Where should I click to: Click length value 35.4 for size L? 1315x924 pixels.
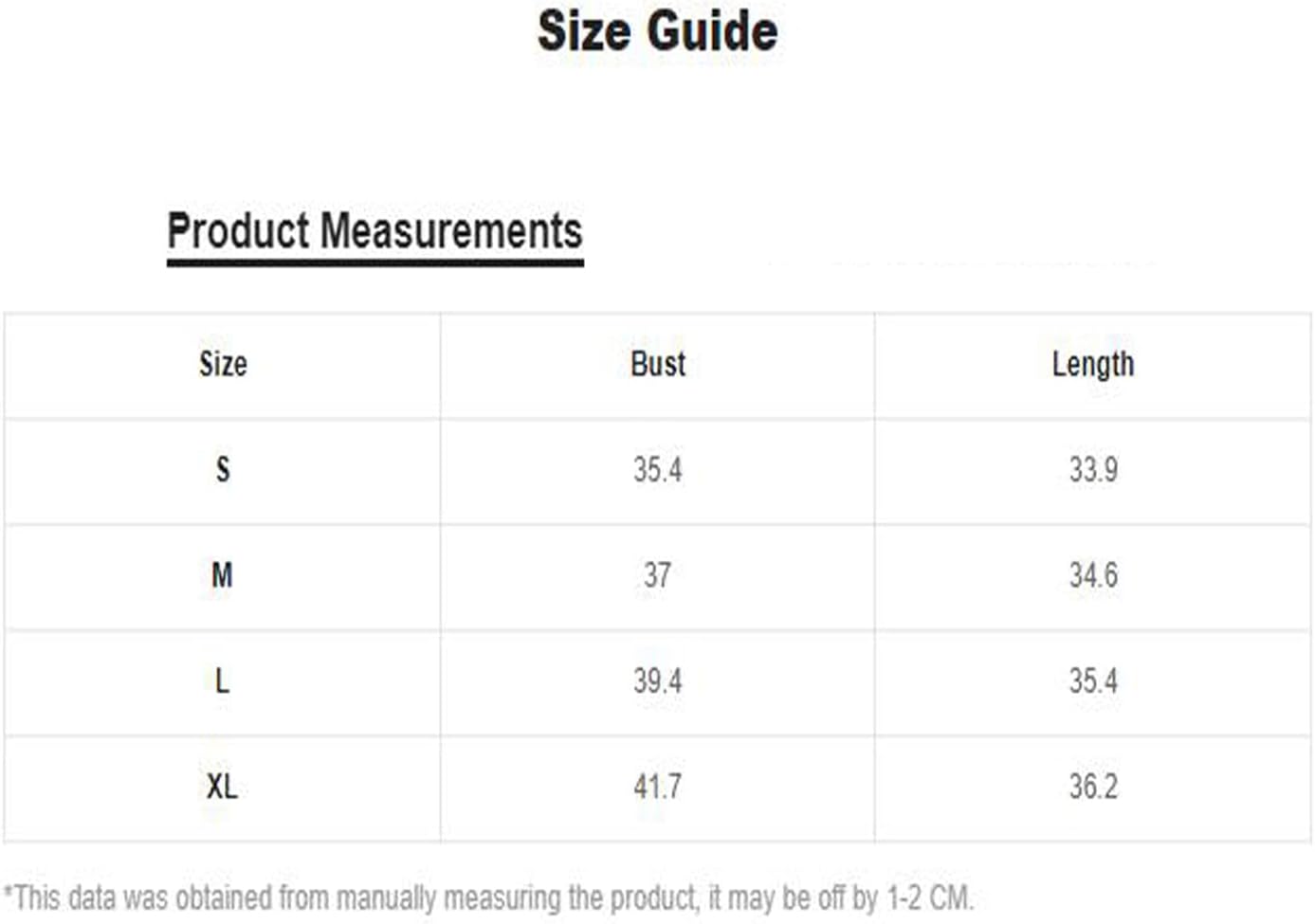point(1093,680)
